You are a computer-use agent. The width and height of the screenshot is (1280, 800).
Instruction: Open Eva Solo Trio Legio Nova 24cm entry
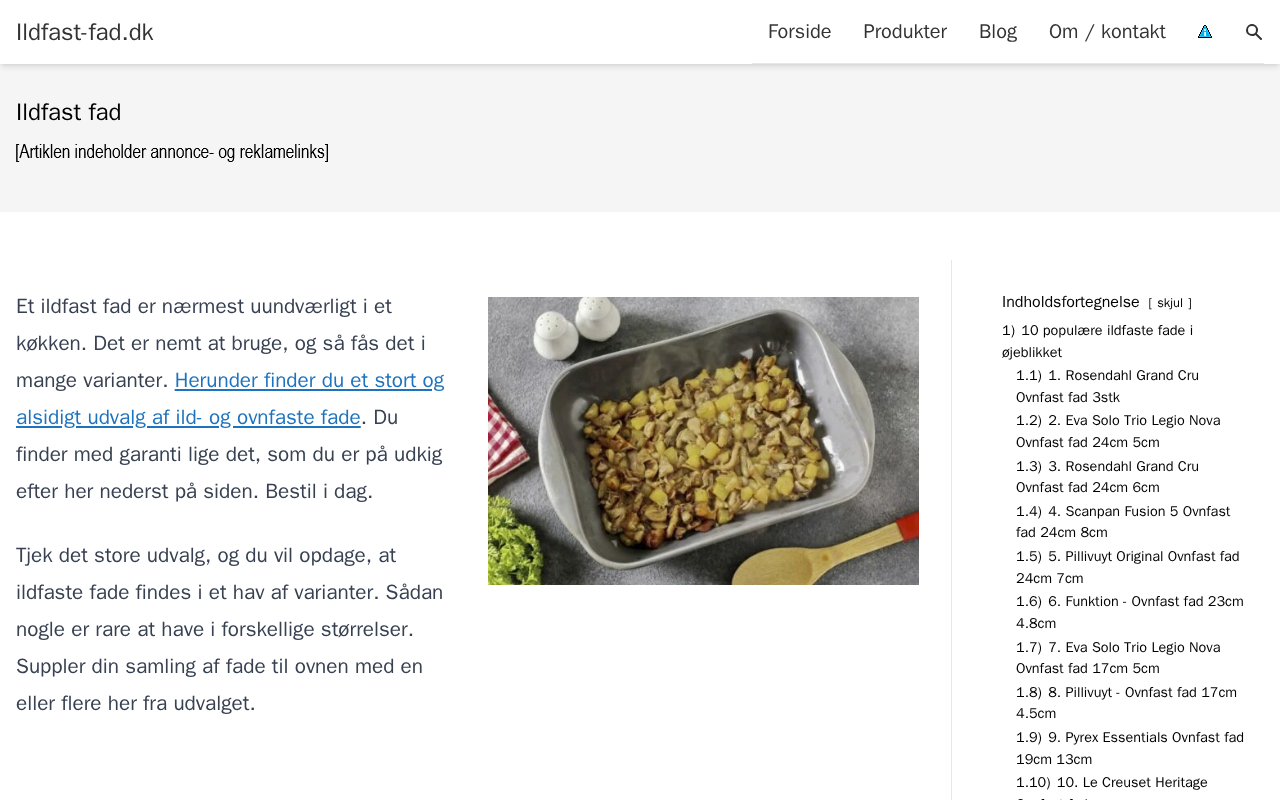(1118, 431)
